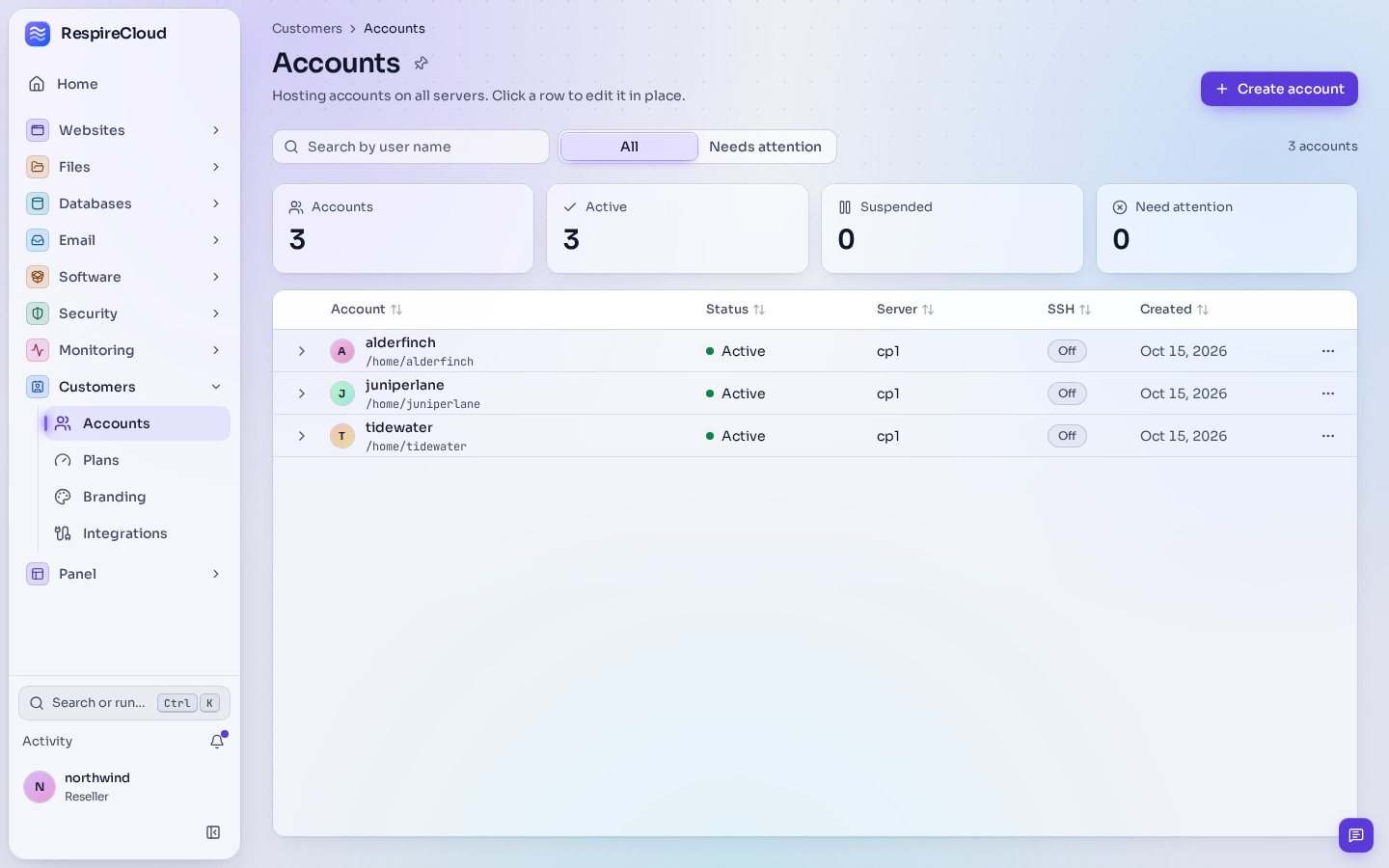Click the juniperlane account name
1389x868 pixels.
(x=405, y=385)
